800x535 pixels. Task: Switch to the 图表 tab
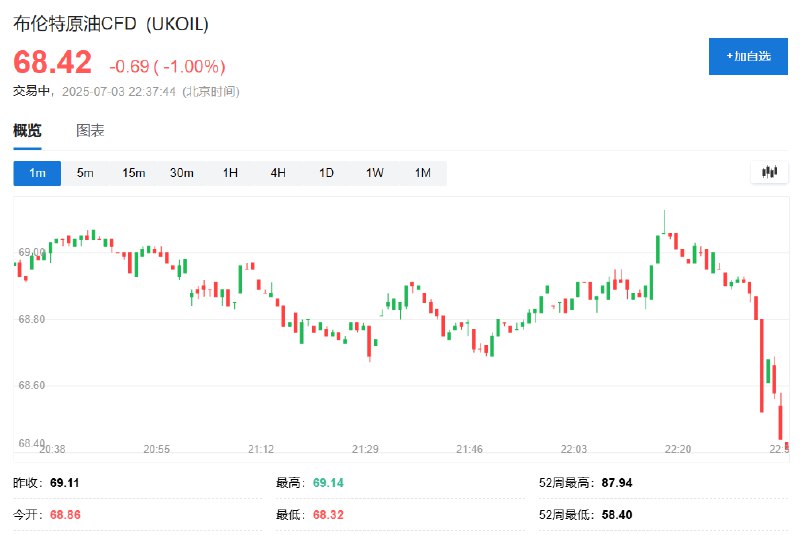point(90,131)
